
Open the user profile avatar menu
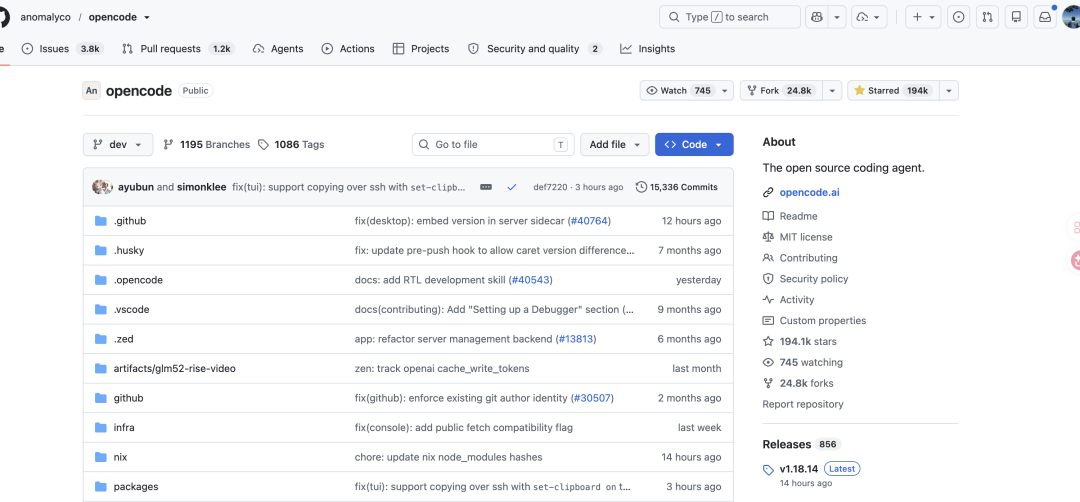coord(1071,17)
